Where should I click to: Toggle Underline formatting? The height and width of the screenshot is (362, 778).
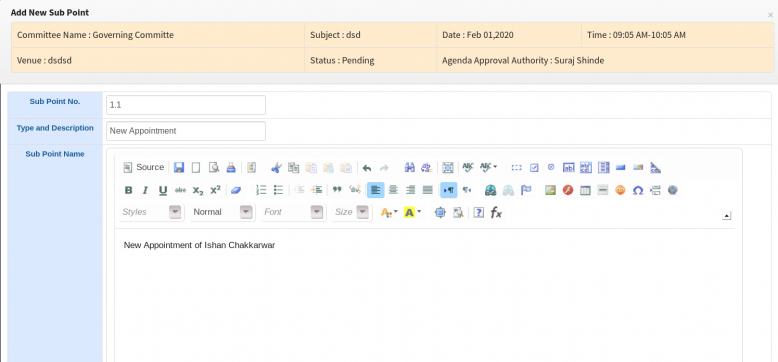(x=163, y=190)
